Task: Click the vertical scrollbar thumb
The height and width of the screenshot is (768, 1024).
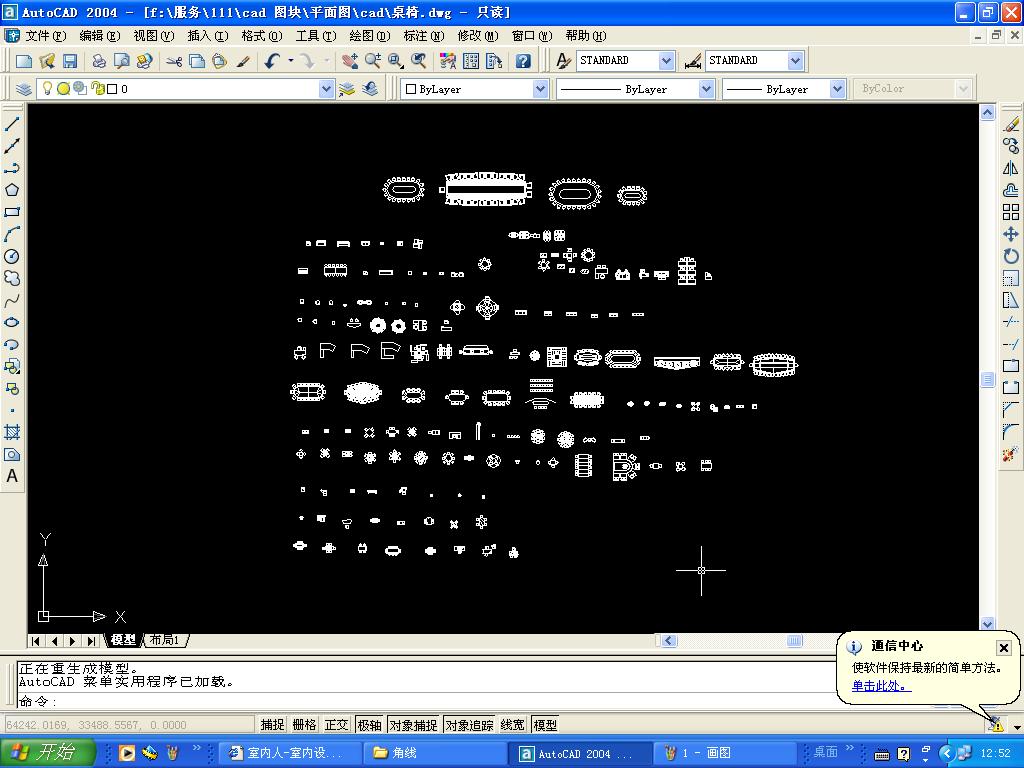Action: coord(987,379)
